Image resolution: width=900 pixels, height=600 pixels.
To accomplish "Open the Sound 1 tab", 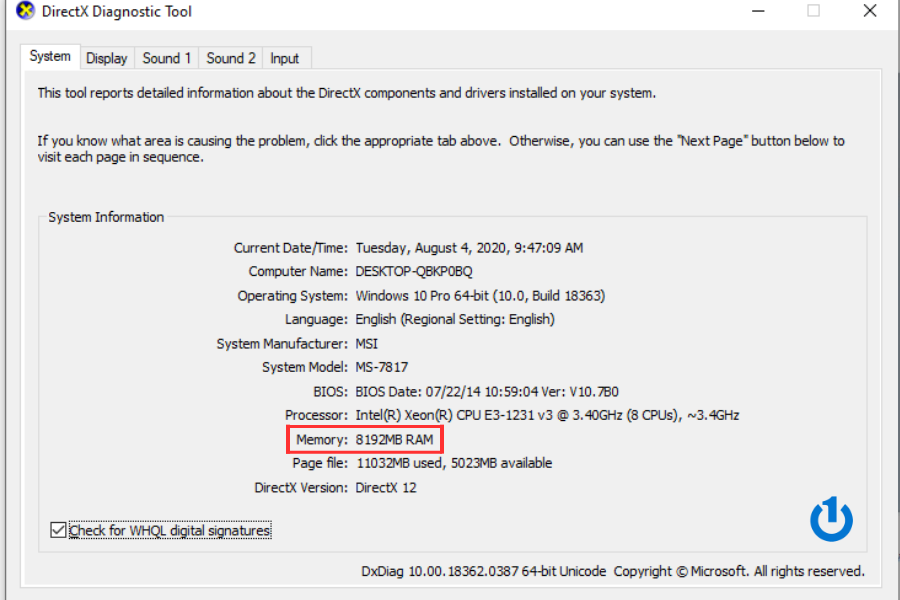I will (x=166, y=57).
